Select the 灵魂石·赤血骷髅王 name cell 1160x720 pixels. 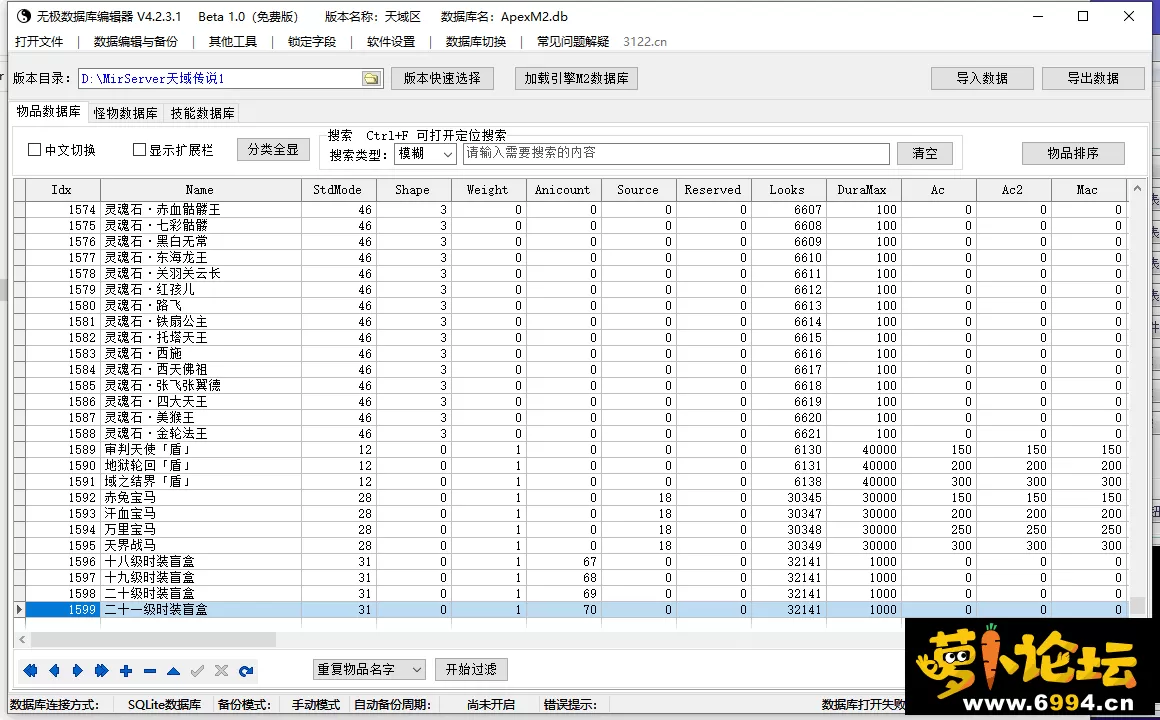[x=200, y=209]
